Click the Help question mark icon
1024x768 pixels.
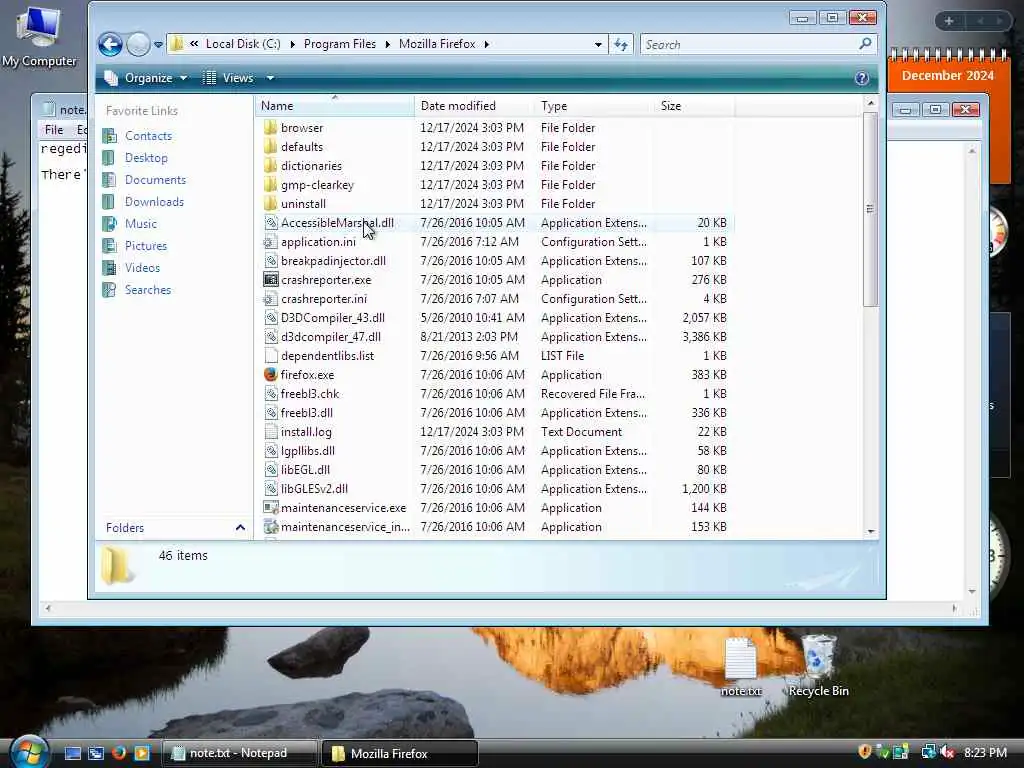click(x=862, y=78)
